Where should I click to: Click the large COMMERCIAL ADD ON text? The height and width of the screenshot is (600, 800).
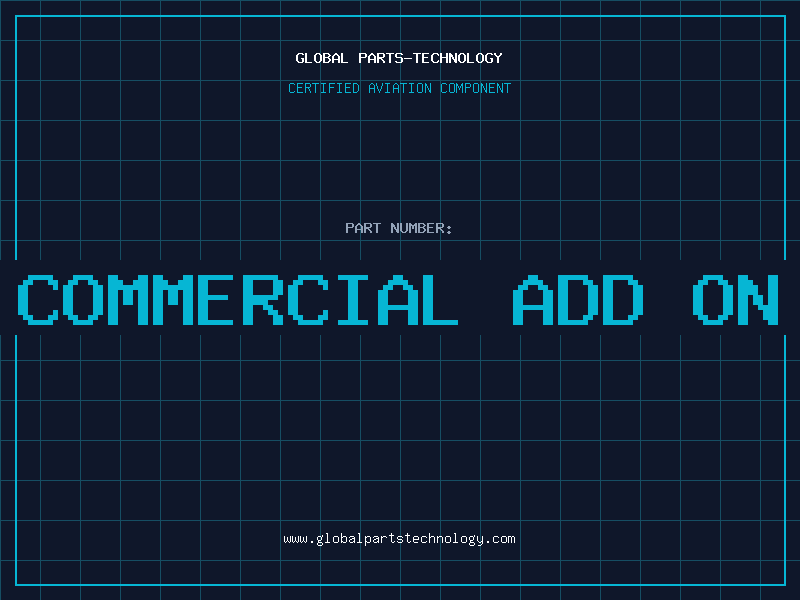coord(398,299)
